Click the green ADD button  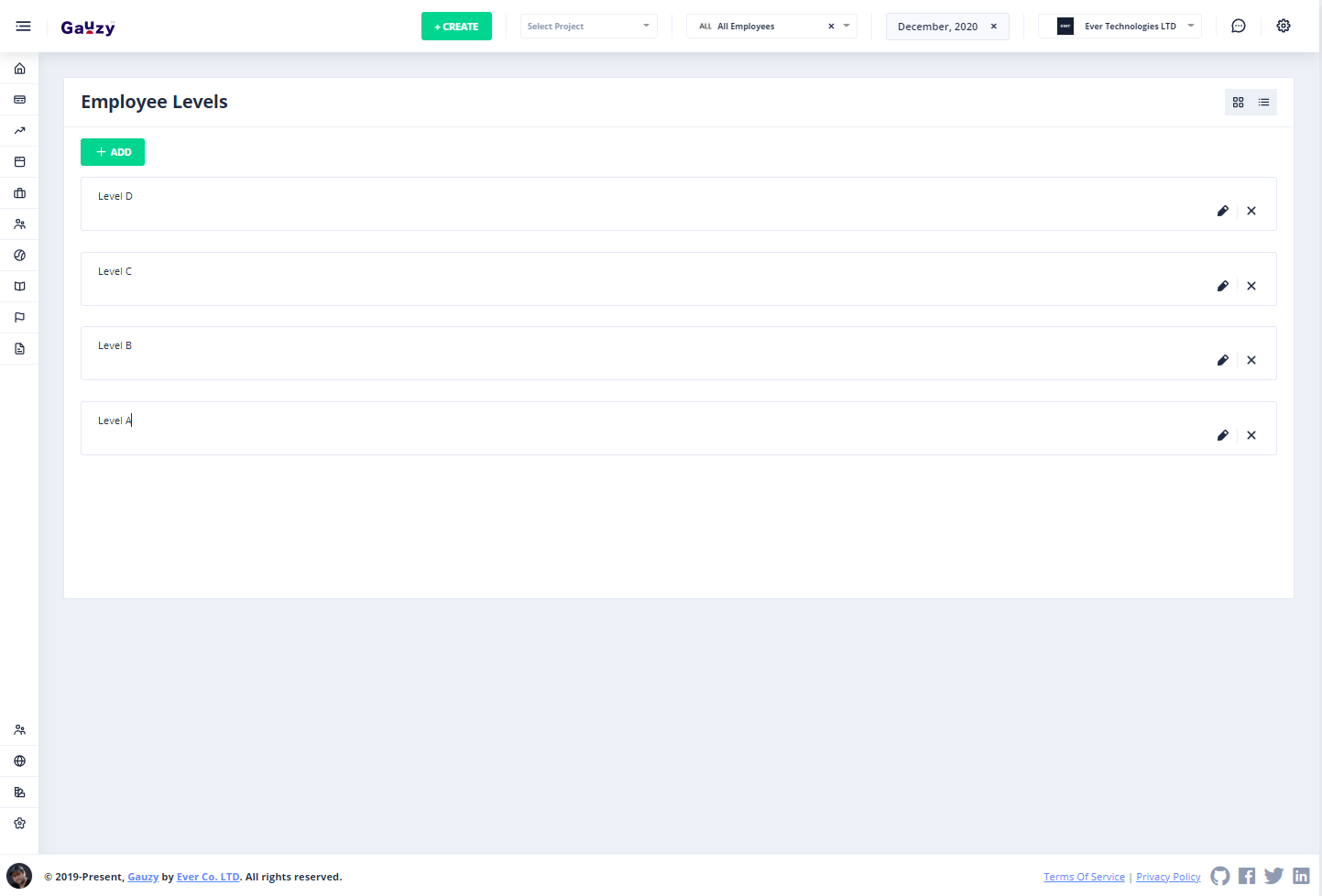point(113,152)
